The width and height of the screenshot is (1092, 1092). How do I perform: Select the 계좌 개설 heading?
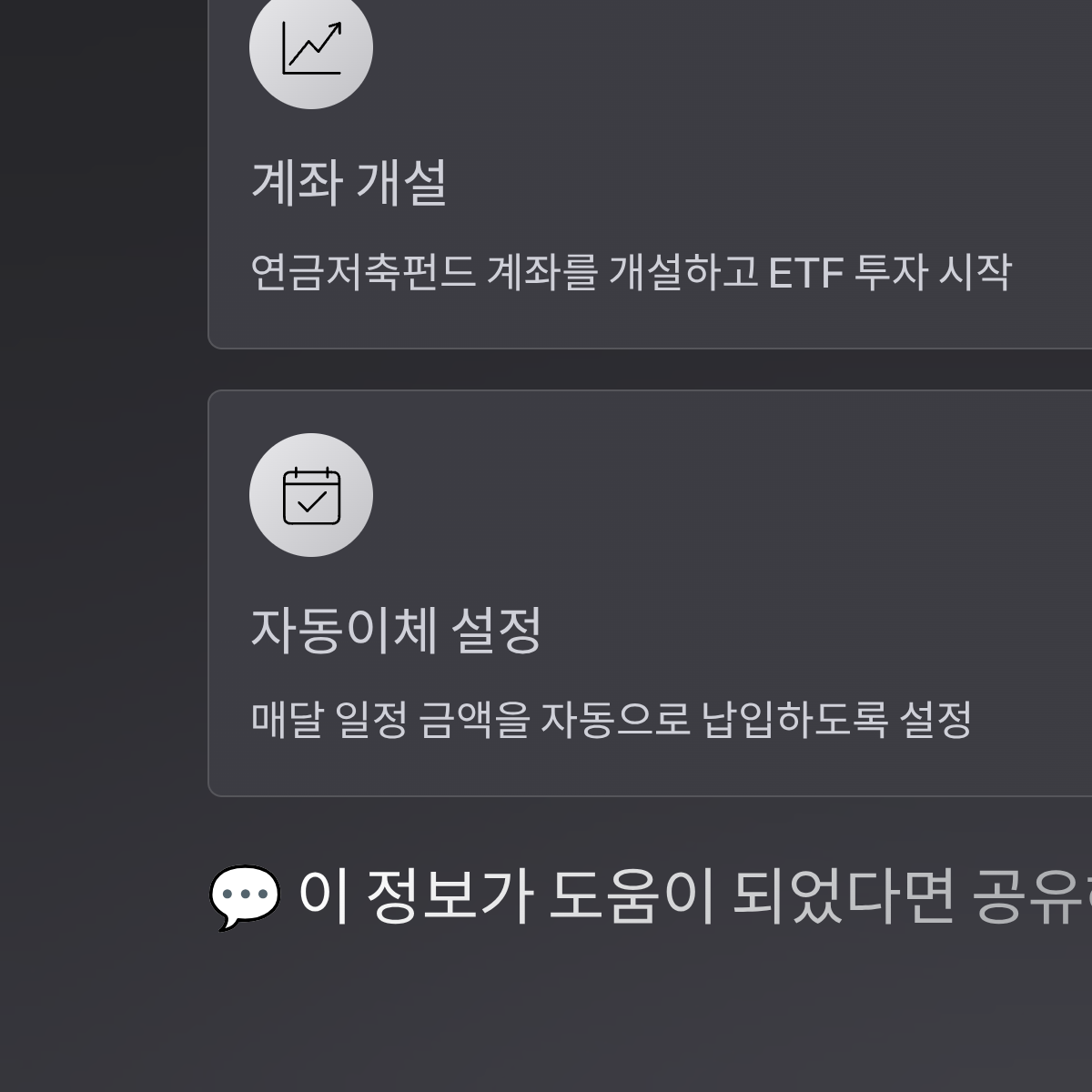coord(349,182)
